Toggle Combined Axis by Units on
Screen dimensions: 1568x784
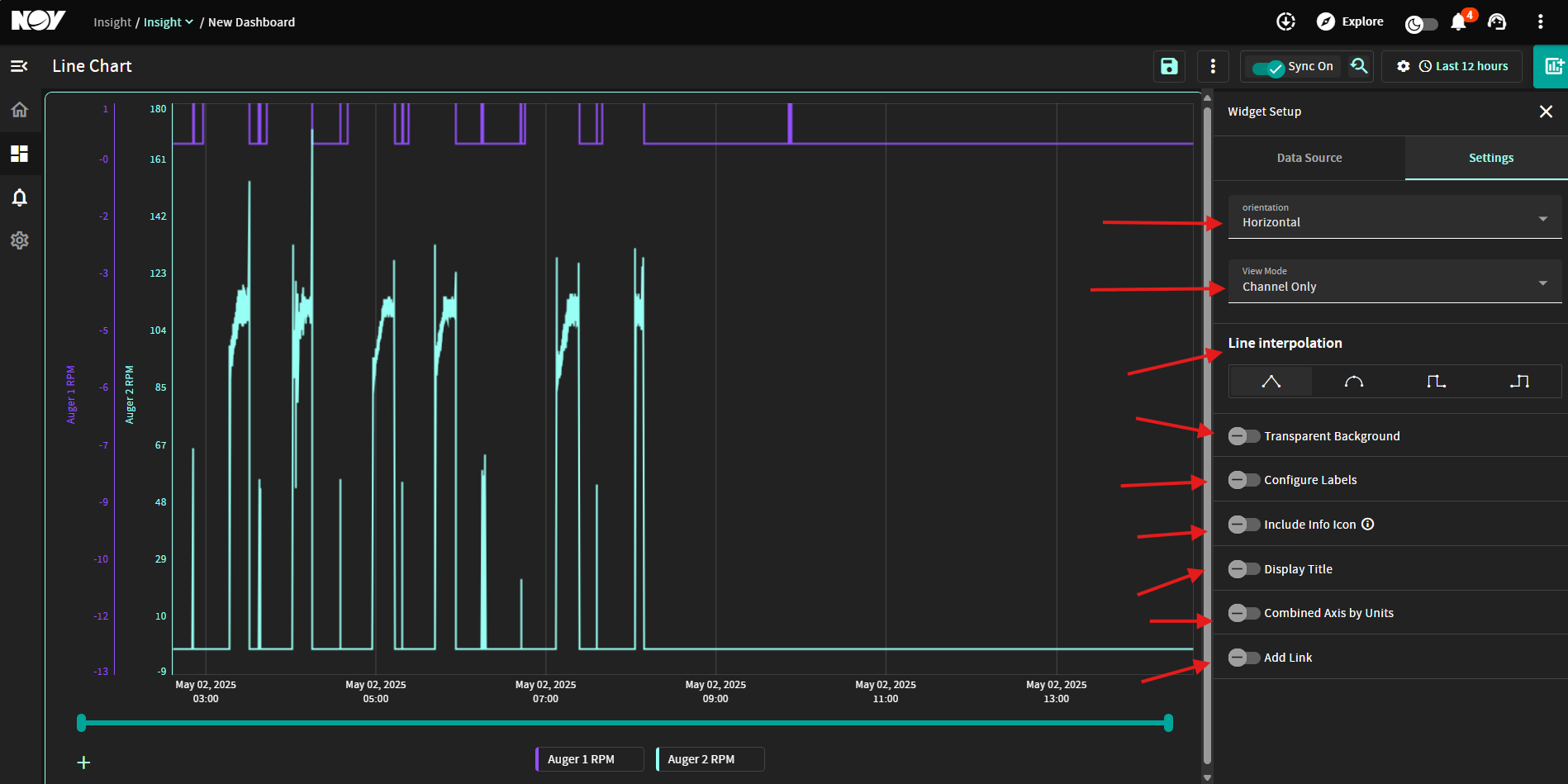1243,613
